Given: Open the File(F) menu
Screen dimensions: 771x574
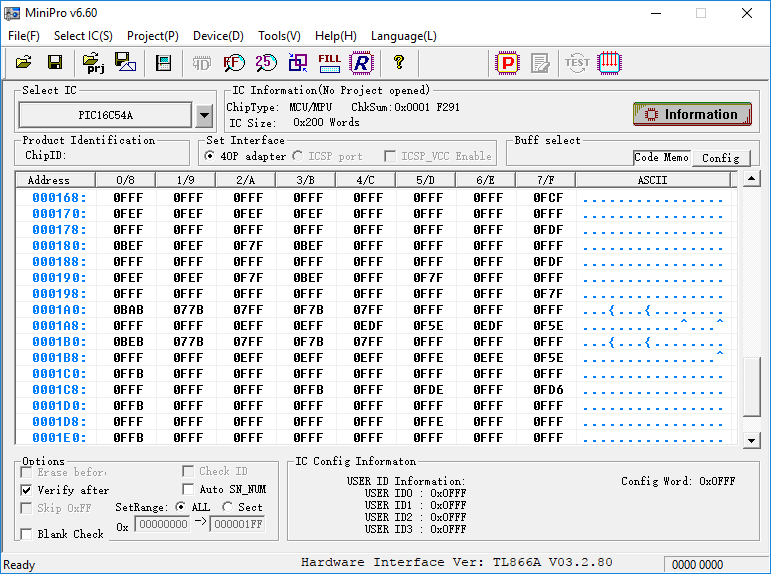Looking at the screenshot, I should pos(24,36).
